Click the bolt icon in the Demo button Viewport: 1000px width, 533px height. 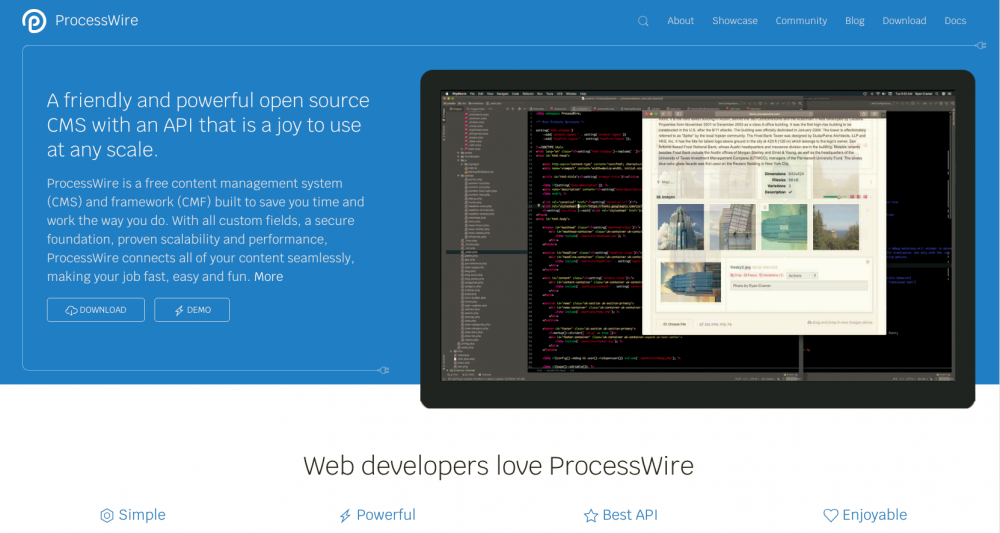pos(179,310)
